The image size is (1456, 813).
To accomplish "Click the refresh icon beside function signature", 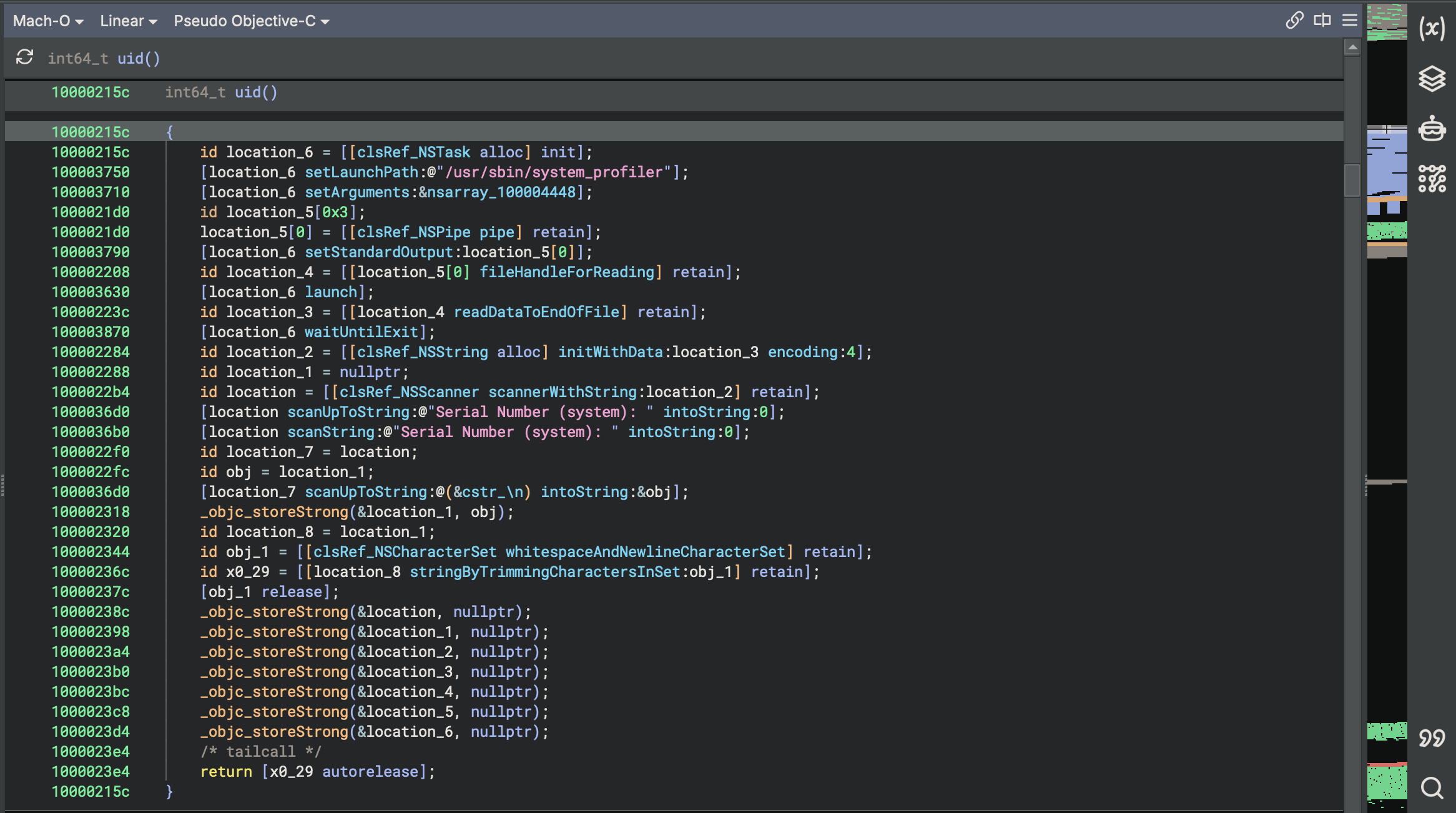I will [x=24, y=57].
